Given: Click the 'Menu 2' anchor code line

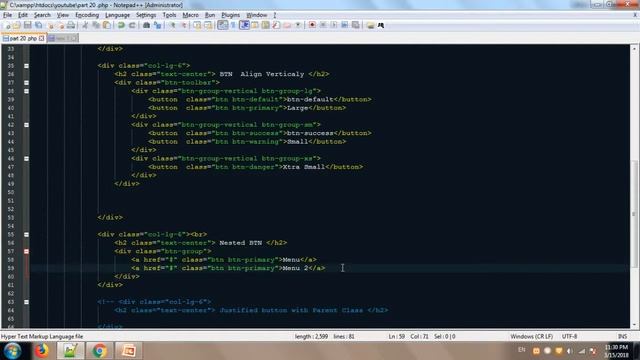Looking at the screenshot, I should pos(228,268).
